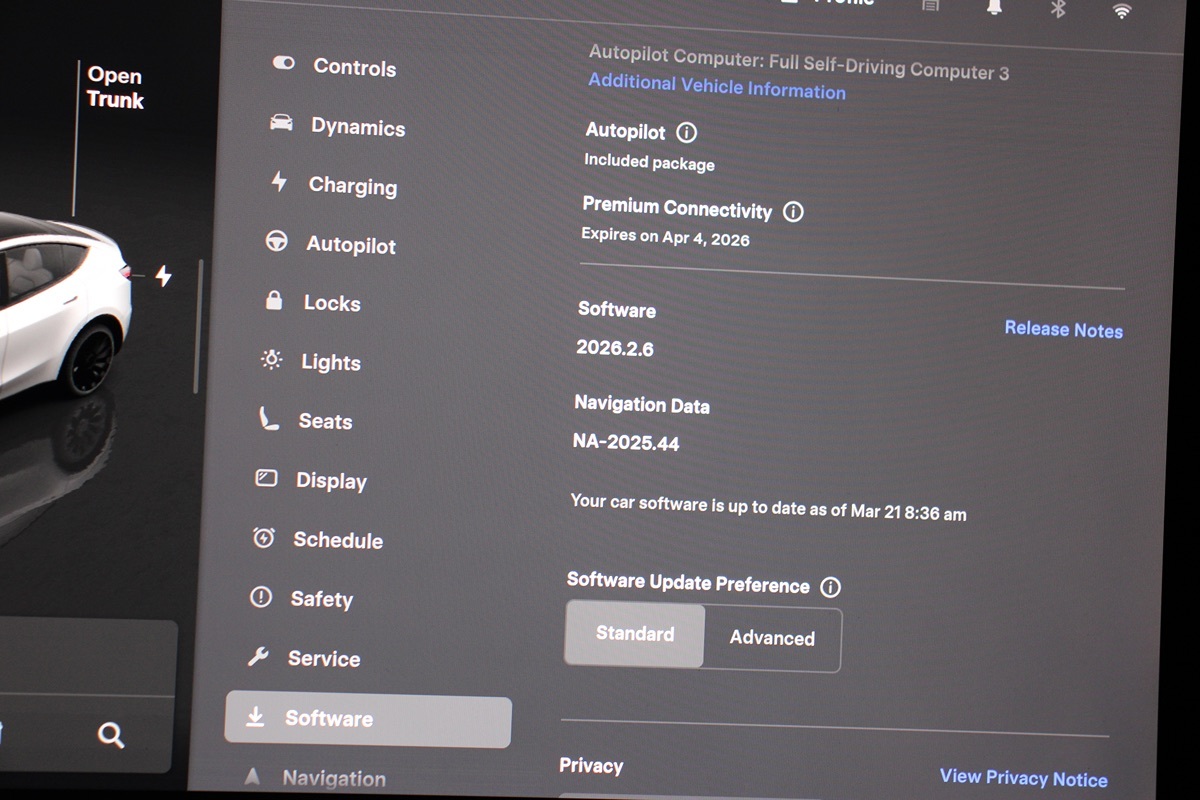The image size is (1200, 800).
Task: Click the Seats seat icon
Action: [268, 418]
